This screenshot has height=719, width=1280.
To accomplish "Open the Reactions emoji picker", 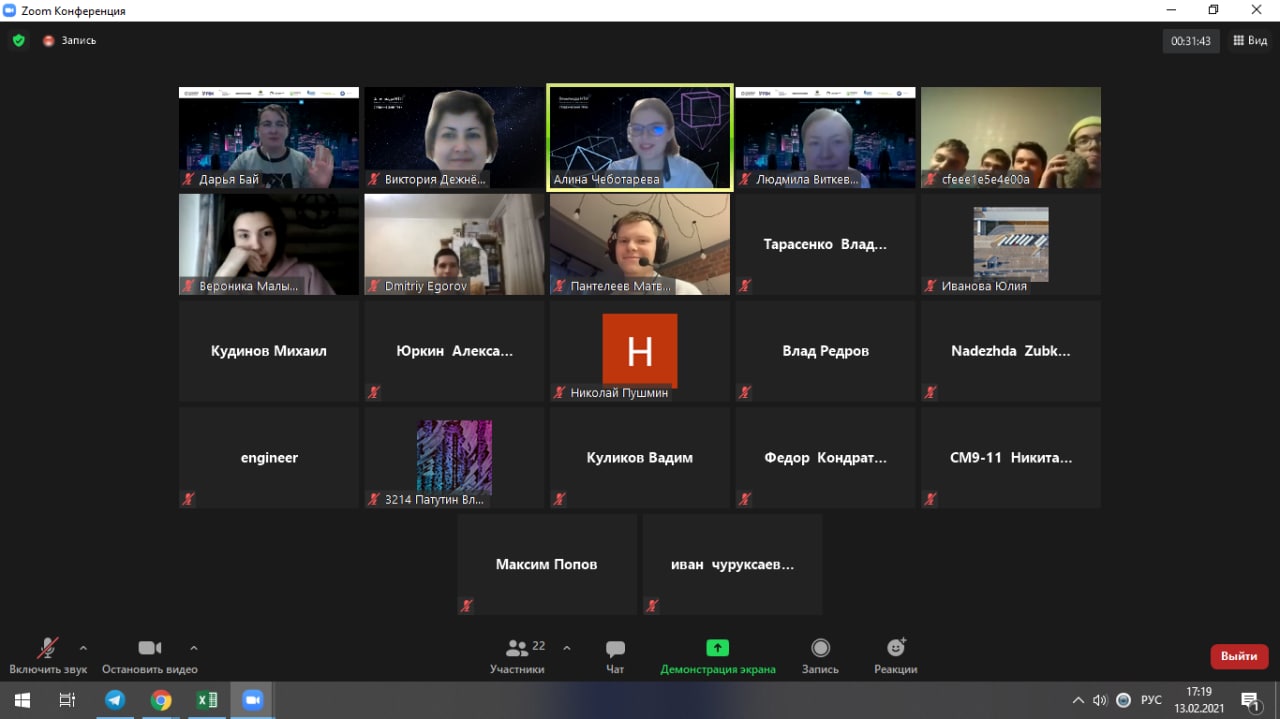I will tap(895, 648).
